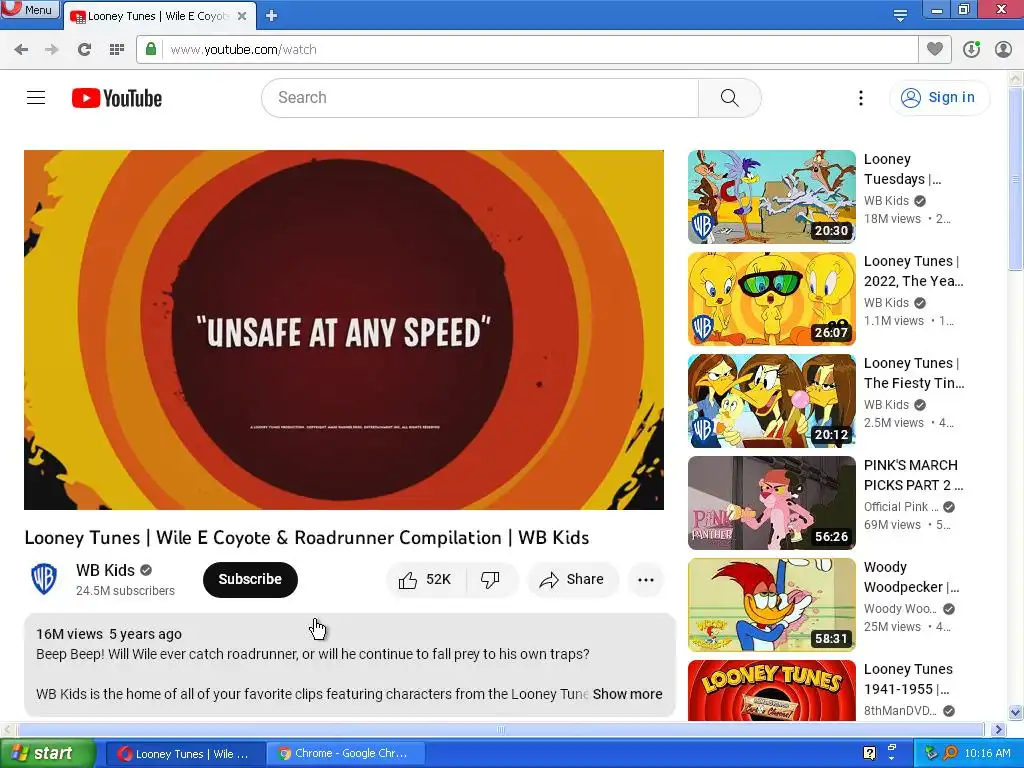Open WB Kids channel avatar

[44, 579]
